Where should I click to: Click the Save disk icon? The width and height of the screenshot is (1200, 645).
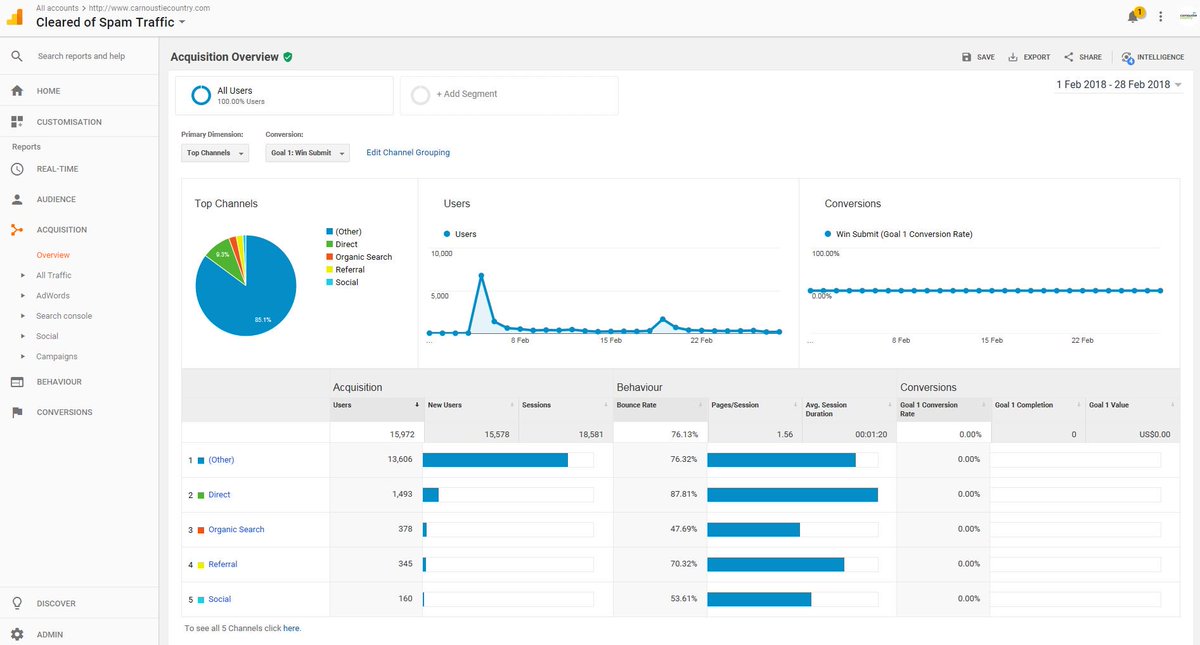[x=967, y=57]
